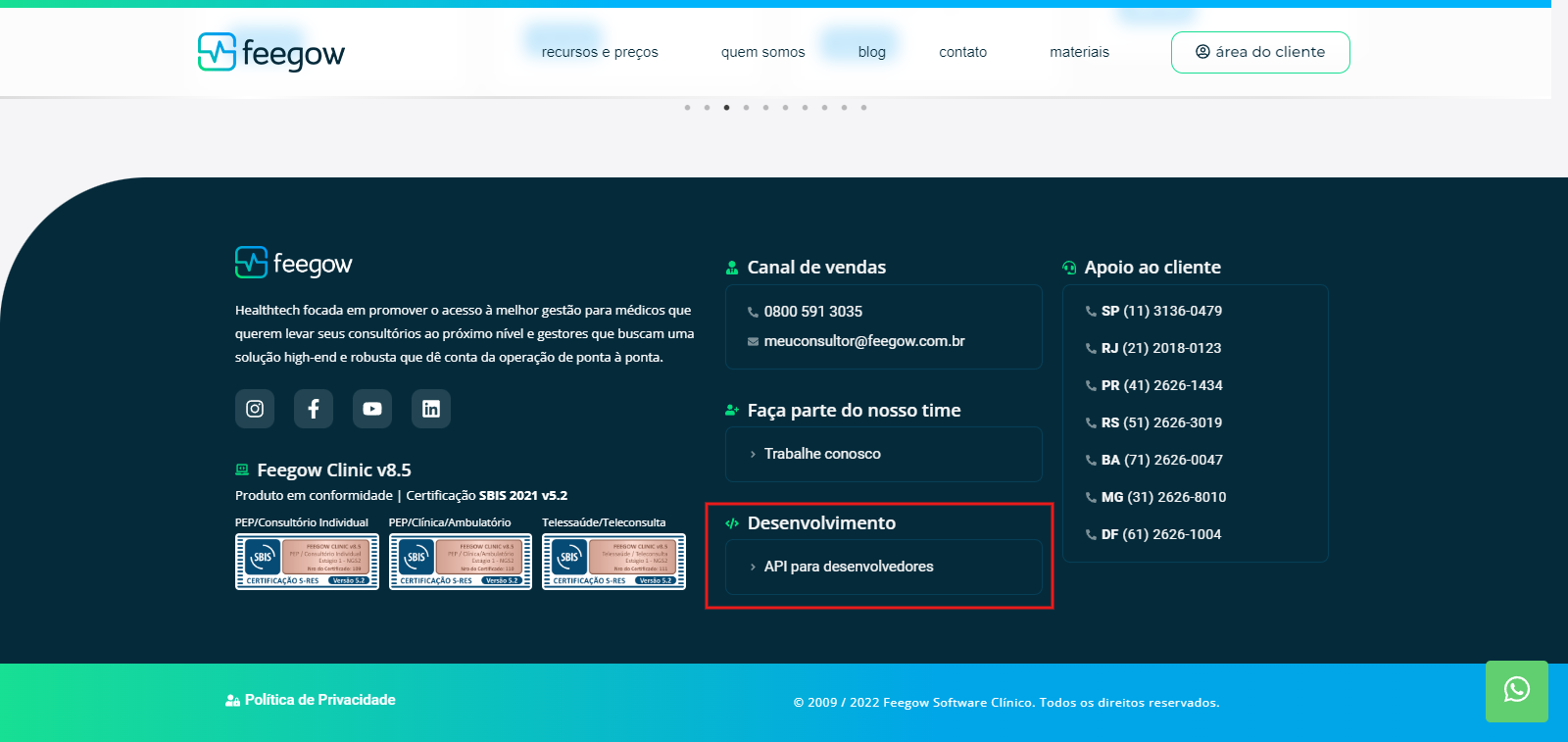Image resolution: width=1568 pixels, height=742 pixels.
Task: Open the Instagram social icon
Action: pos(255,409)
